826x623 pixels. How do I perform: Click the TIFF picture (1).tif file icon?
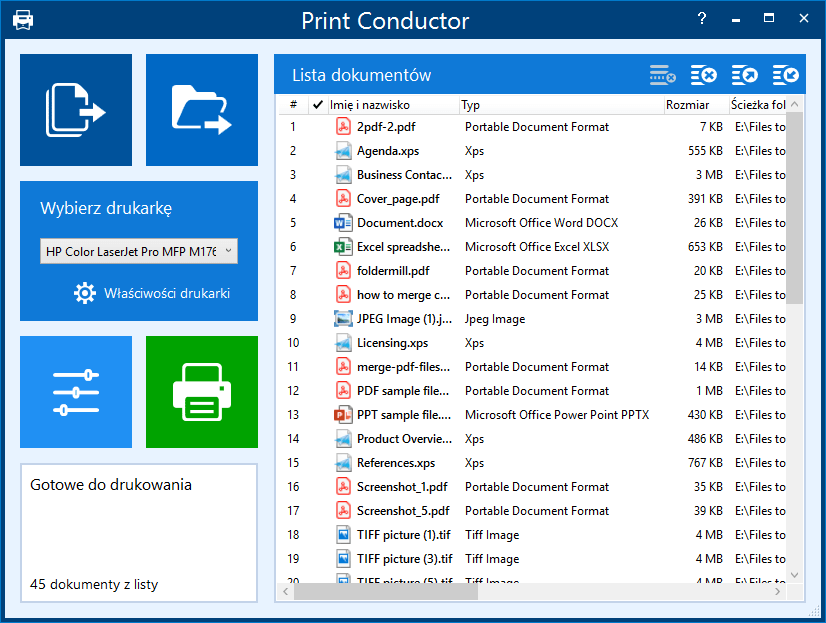343,535
